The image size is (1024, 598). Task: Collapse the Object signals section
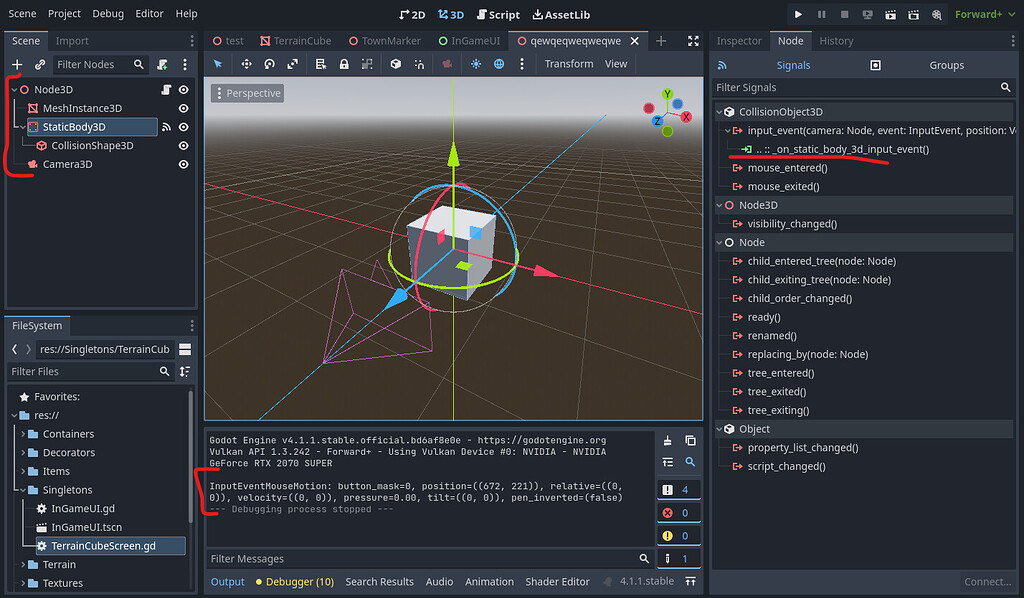(717, 428)
